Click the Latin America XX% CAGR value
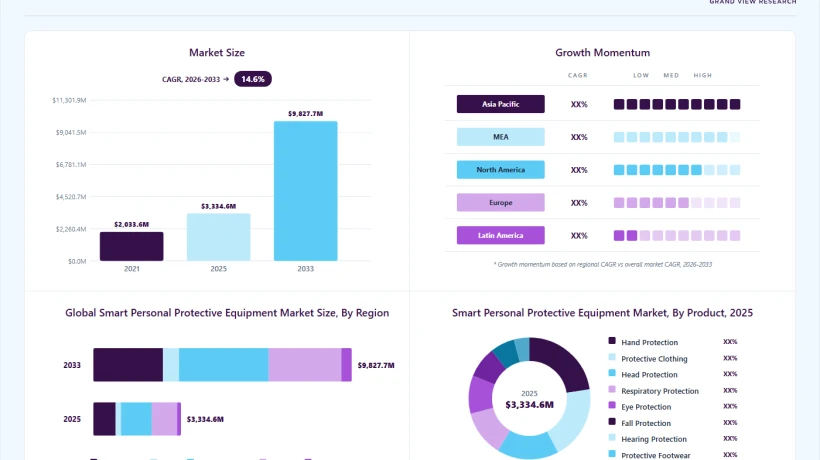 point(579,236)
